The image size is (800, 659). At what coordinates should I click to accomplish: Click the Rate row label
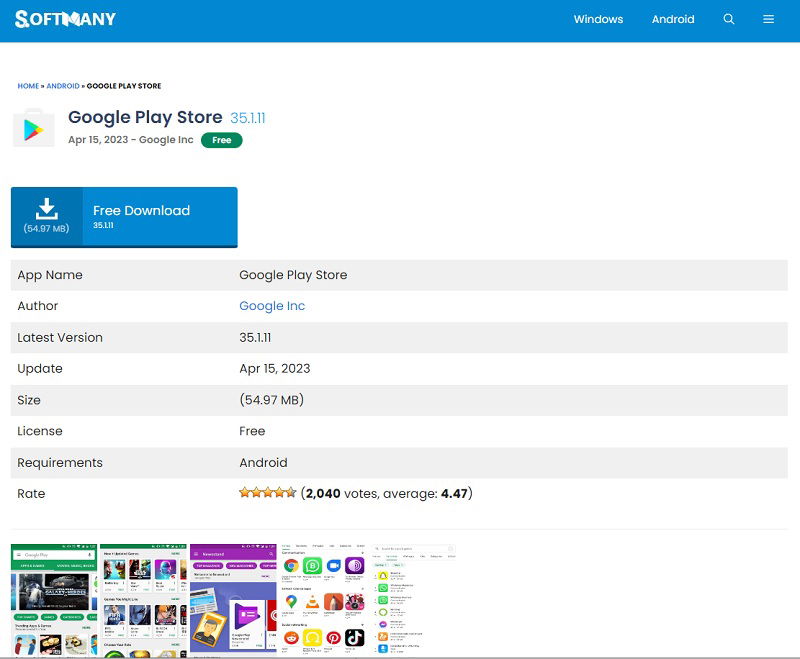point(31,494)
